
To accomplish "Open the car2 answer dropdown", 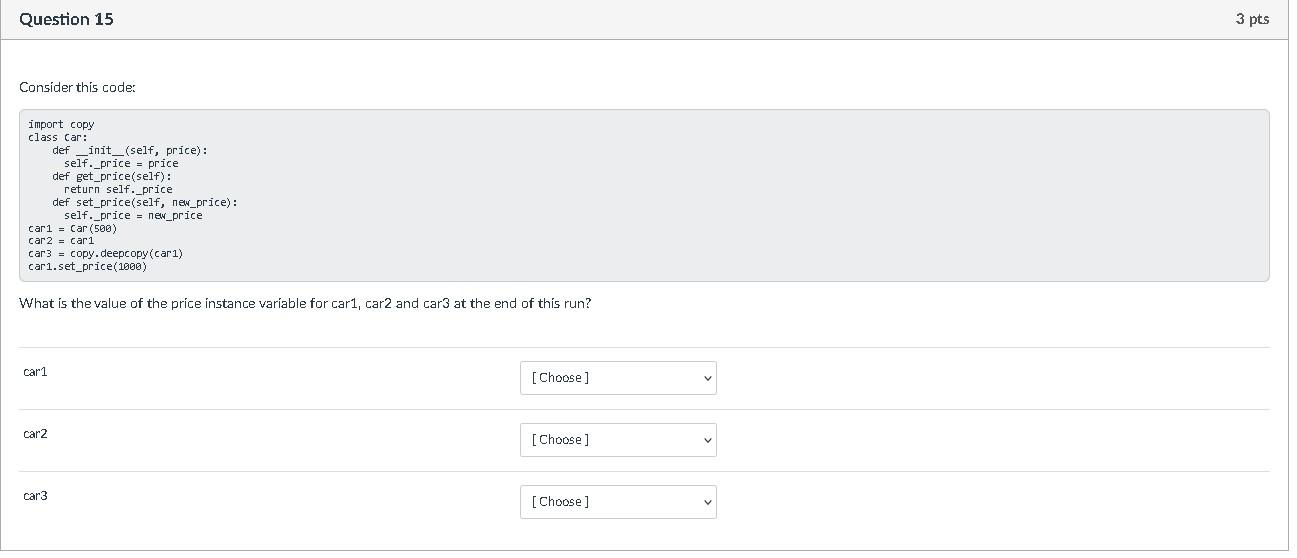I will pyautogui.click(x=617, y=440).
